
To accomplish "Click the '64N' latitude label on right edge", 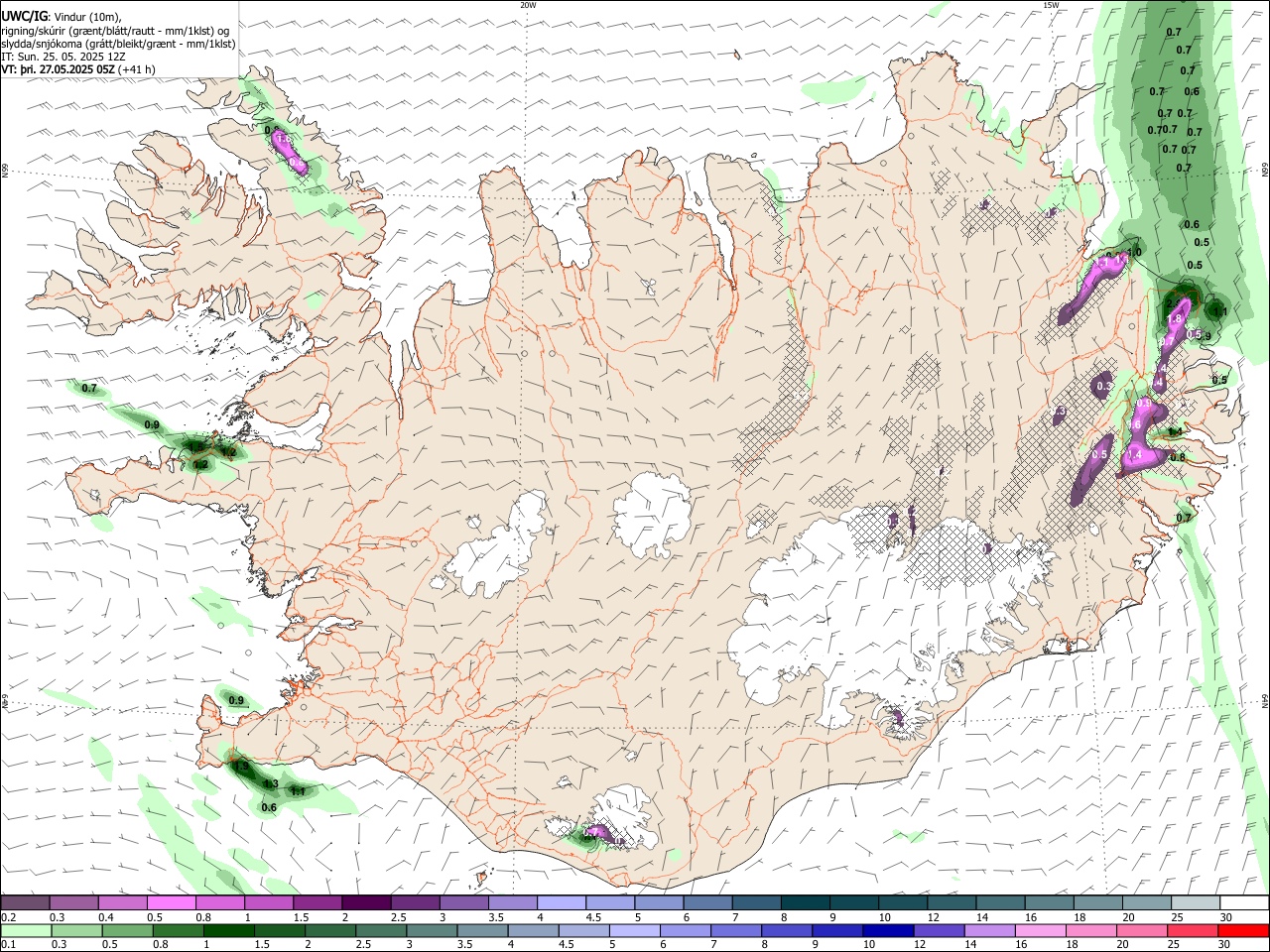I will (1265, 700).
